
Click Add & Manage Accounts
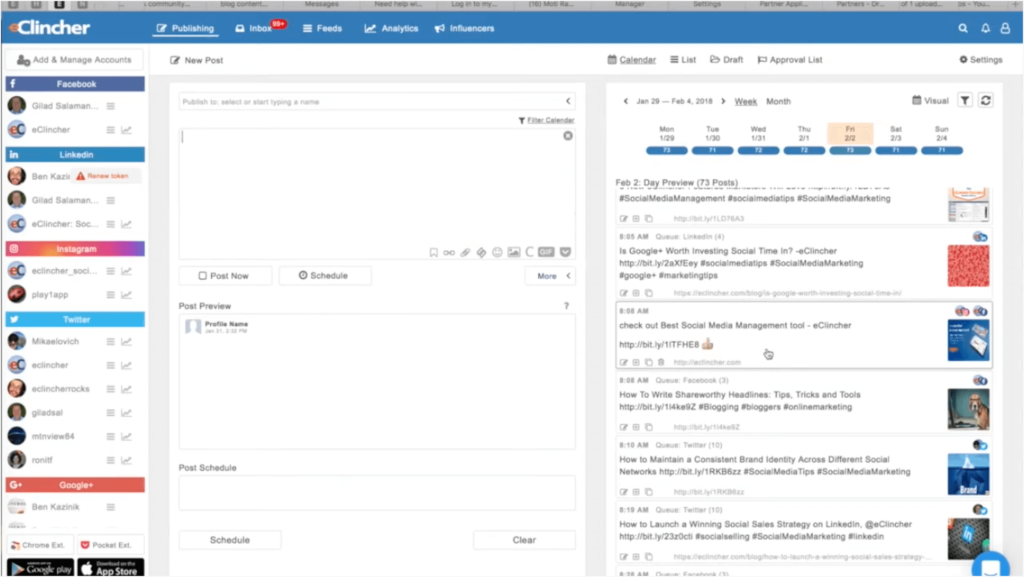pos(74,60)
